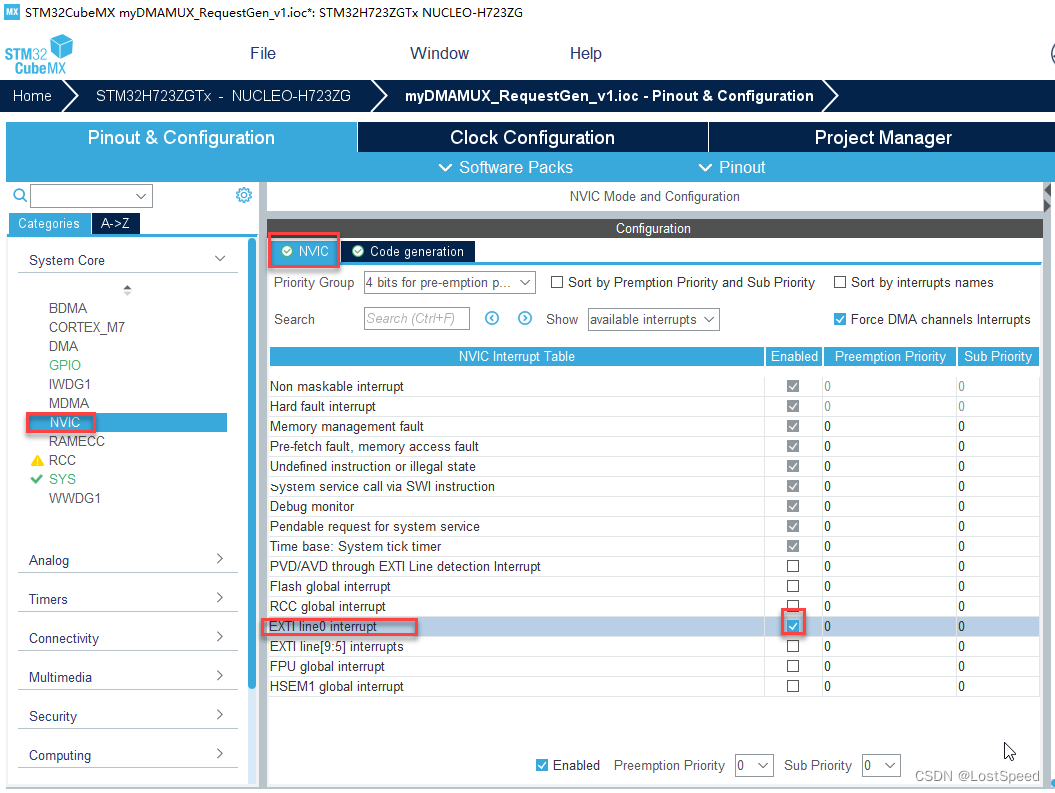Select RAMECC in System Core list

(x=77, y=441)
